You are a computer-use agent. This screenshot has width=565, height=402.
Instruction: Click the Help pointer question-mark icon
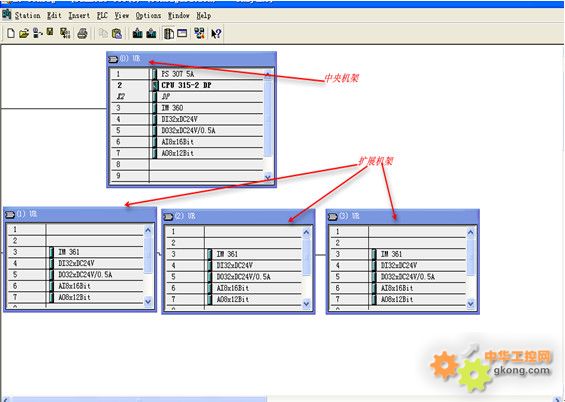coord(216,34)
